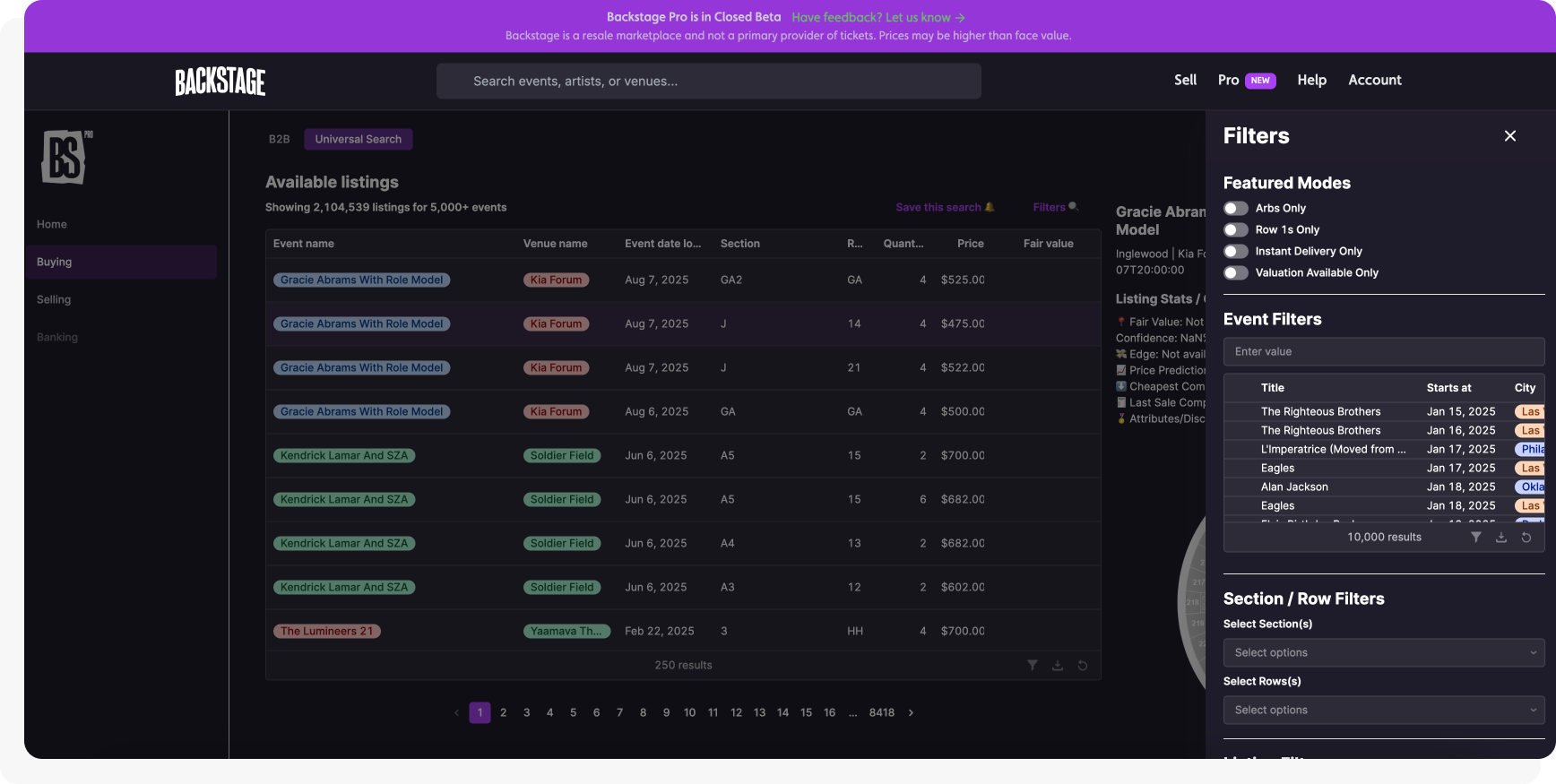Viewport: 1556px width, 784px height.
Task: Open the Select Section(s) dropdown
Action: pos(1384,652)
